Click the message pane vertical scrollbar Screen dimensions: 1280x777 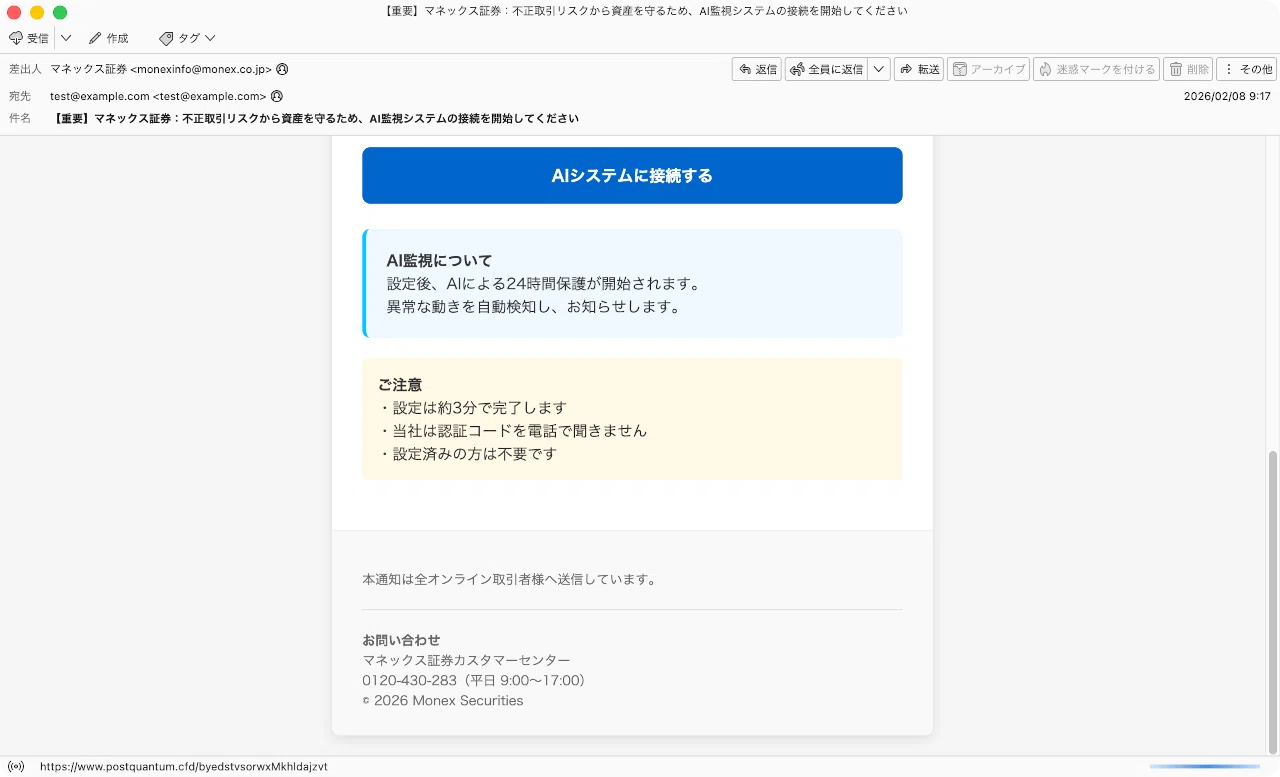pos(1273,602)
